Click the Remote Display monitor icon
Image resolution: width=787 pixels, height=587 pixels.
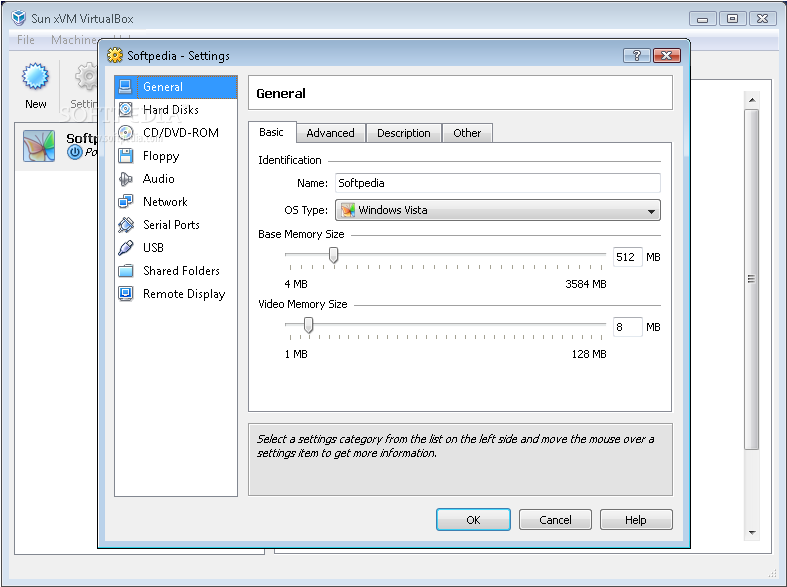(x=125, y=294)
